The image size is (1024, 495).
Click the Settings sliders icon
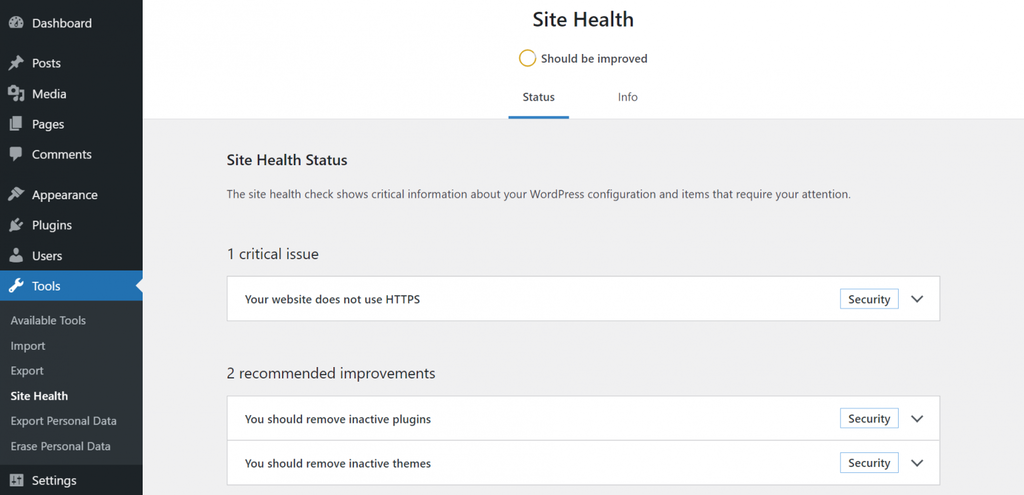tap(16, 481)
